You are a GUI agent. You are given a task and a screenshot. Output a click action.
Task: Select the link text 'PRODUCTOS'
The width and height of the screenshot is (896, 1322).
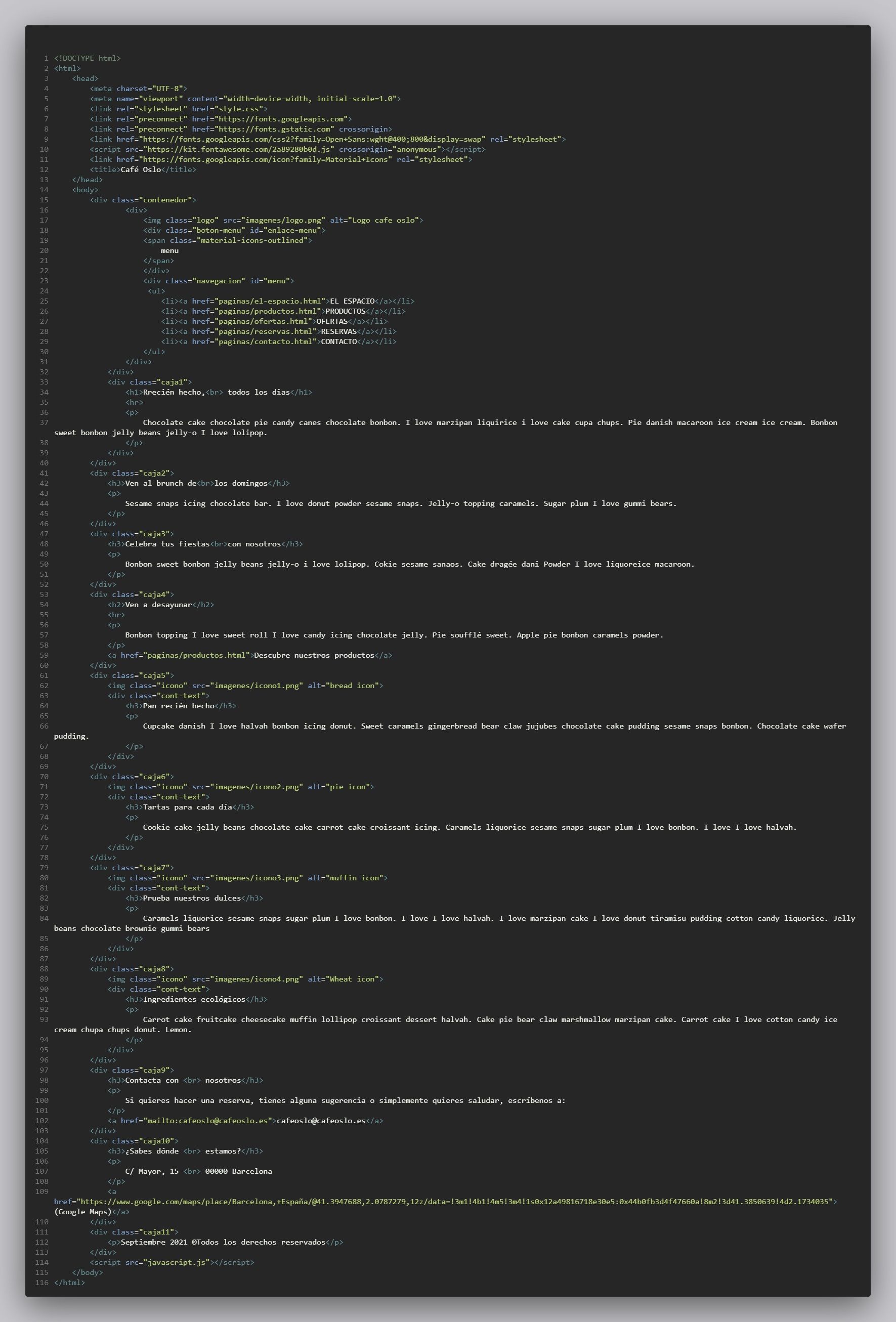pyautogui.click(x=346, y=311)
